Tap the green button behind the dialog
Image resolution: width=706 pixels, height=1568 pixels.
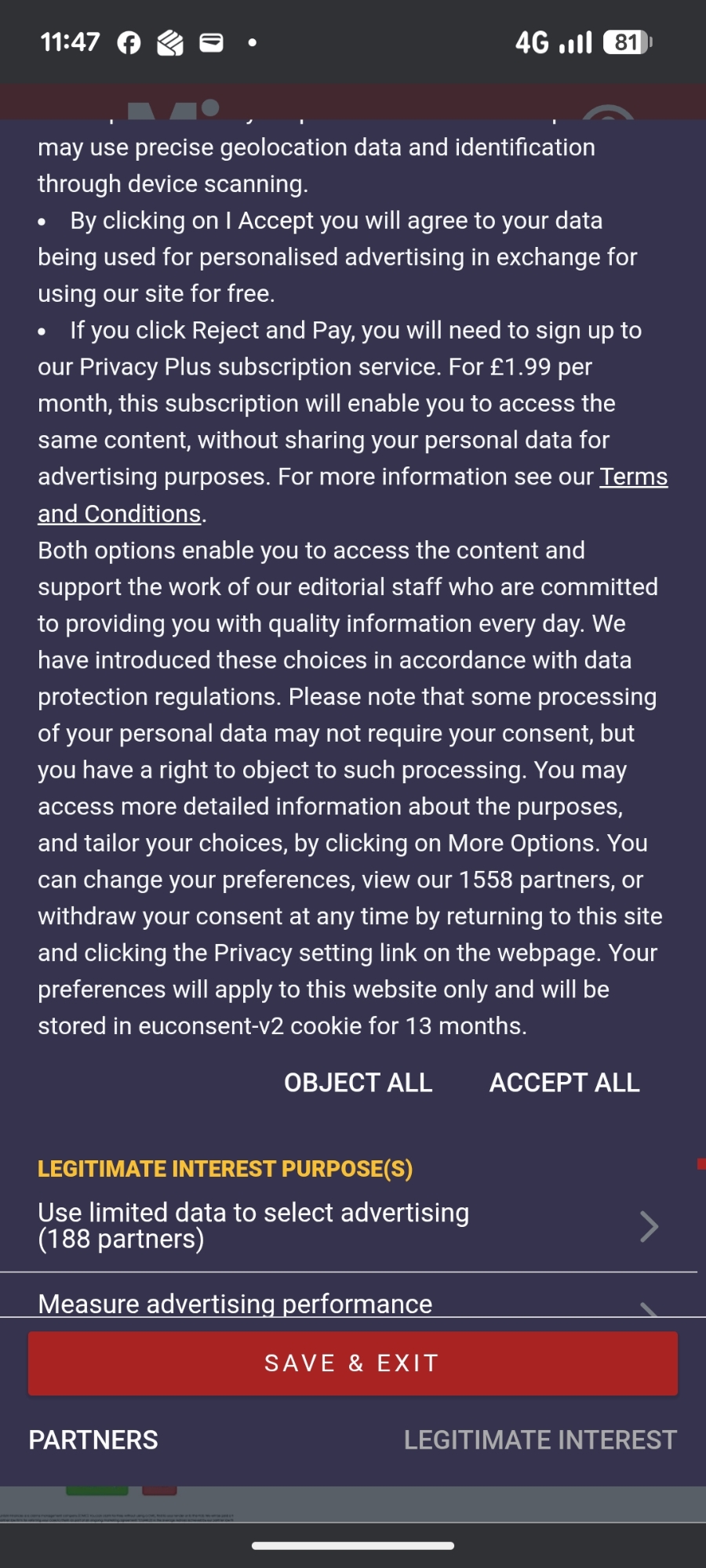coord(96,1490)
